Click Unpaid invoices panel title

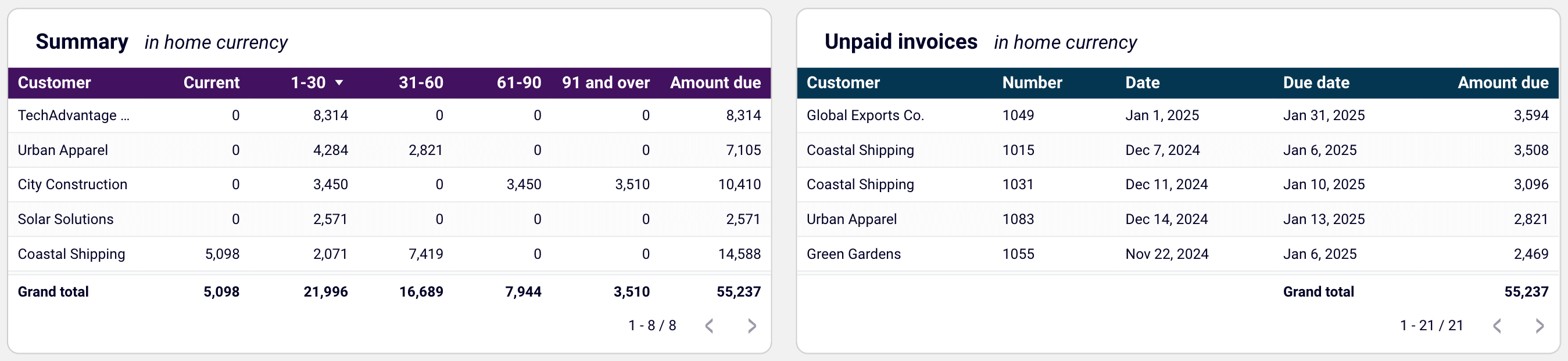[x=901, y=42]
